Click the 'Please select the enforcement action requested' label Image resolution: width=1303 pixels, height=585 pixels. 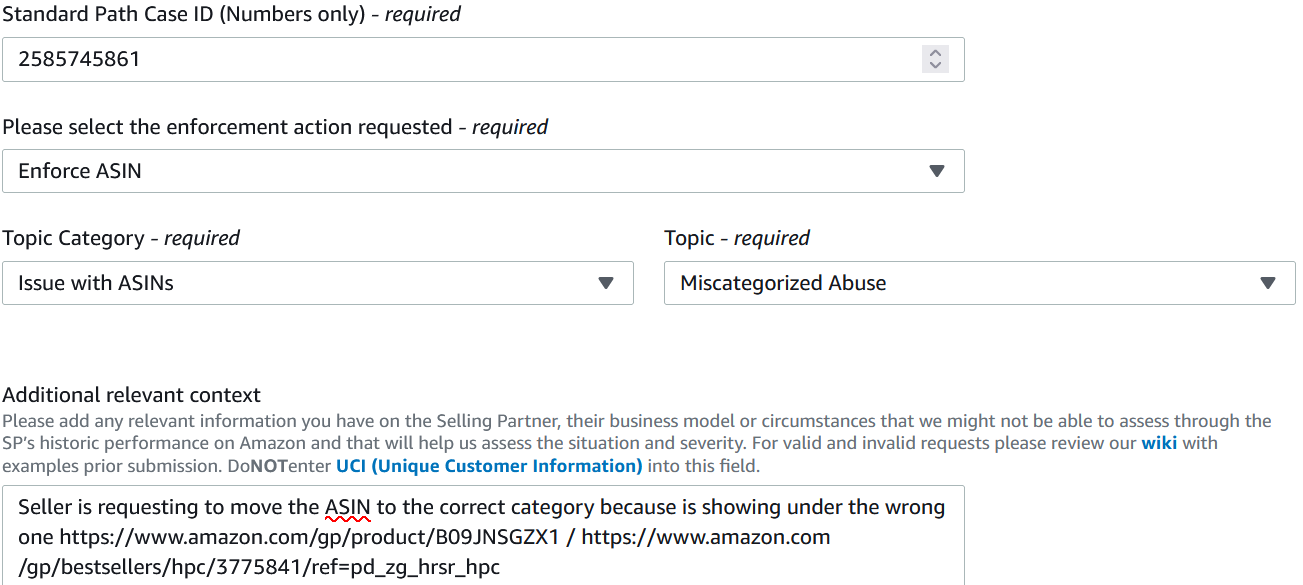(x=227, y=127)
